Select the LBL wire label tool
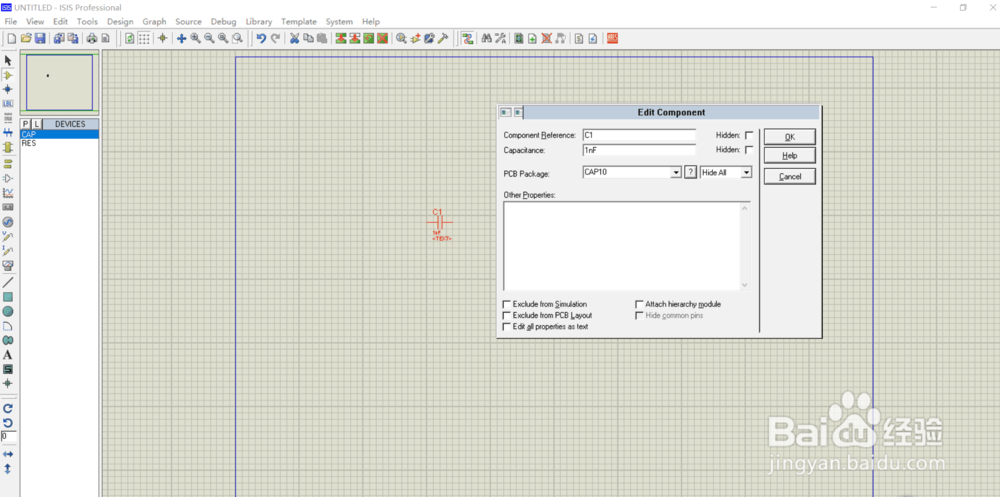1000x497 pixels. 8,103
